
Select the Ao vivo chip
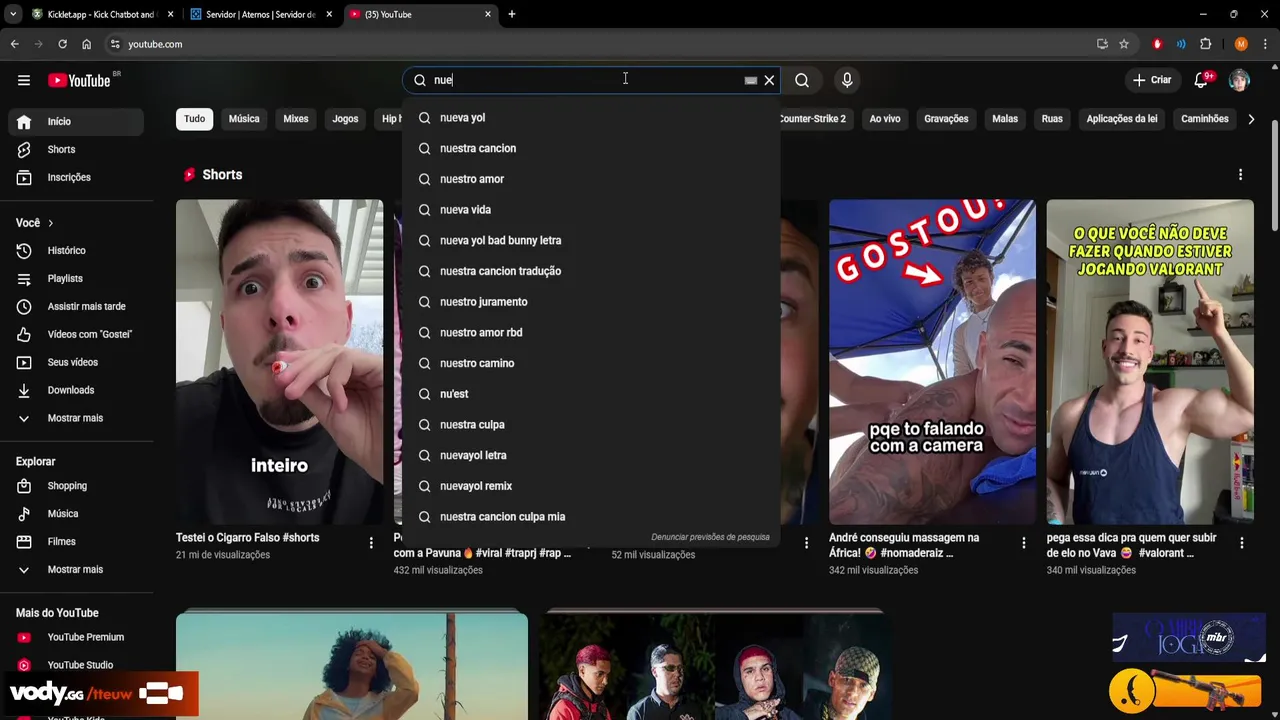point(885,119)
